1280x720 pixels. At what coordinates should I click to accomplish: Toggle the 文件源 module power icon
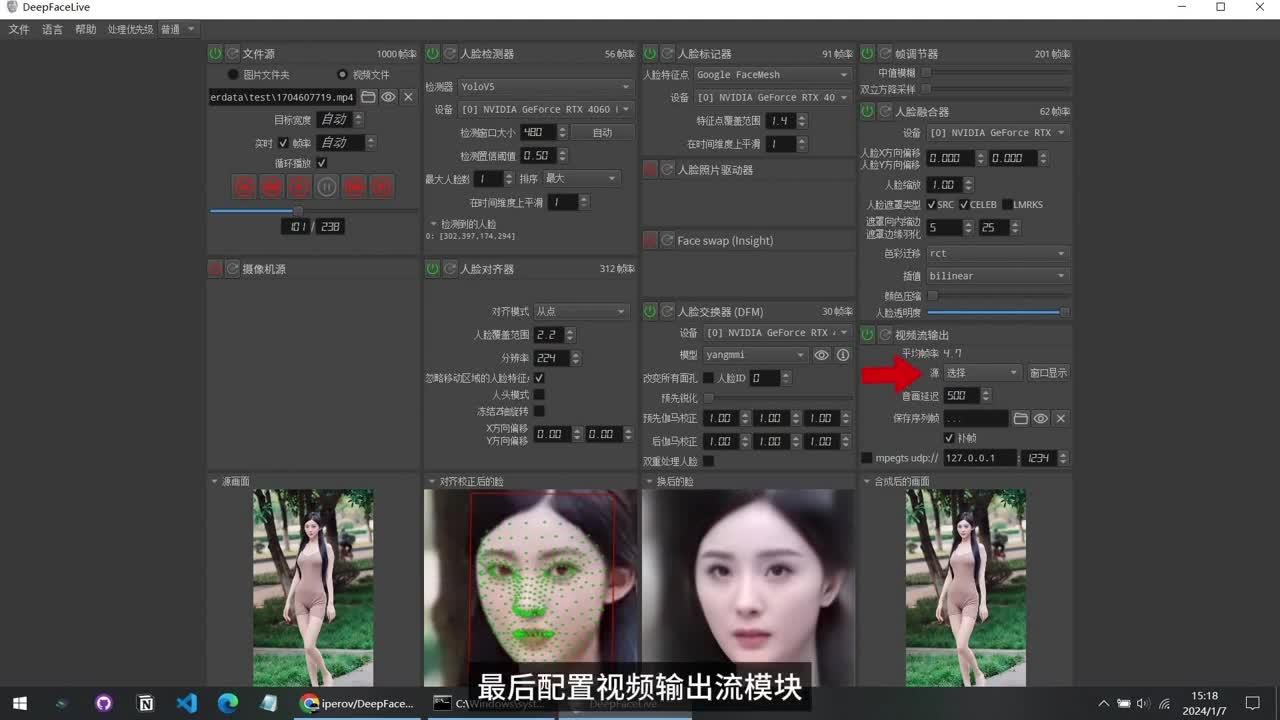[x=214, y=54]
